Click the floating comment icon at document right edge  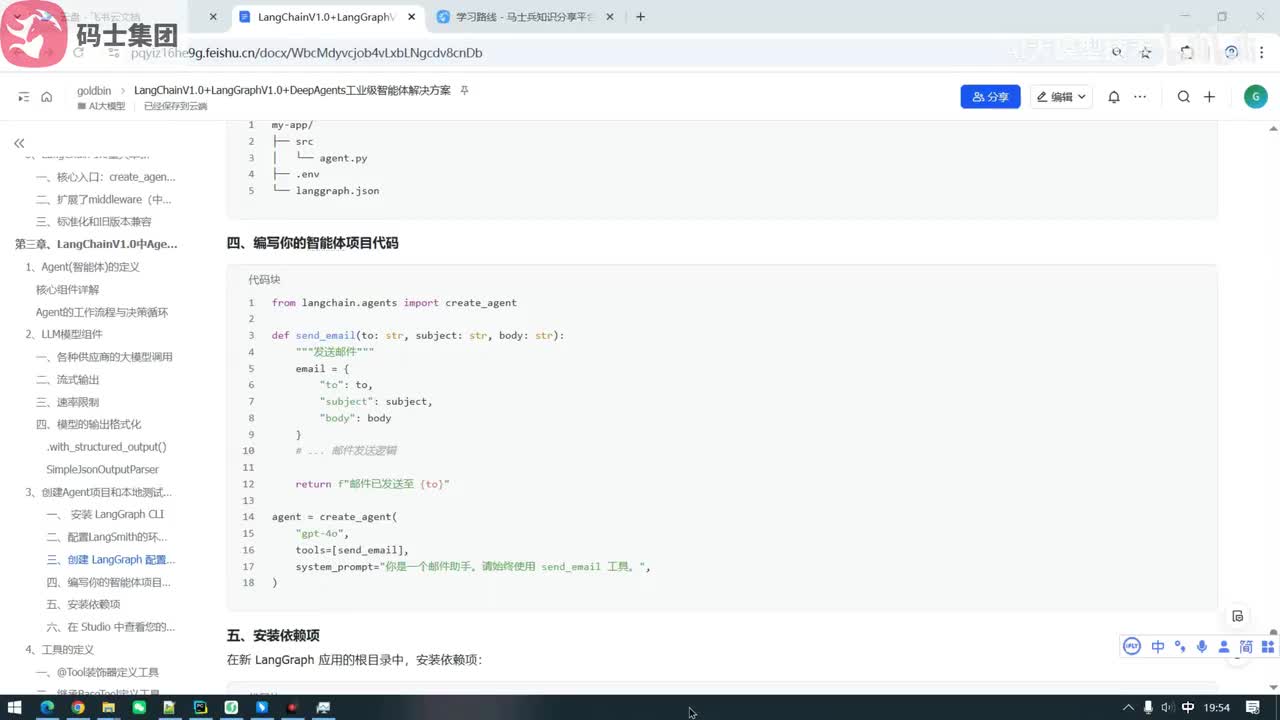click(x=1238, y=616)
